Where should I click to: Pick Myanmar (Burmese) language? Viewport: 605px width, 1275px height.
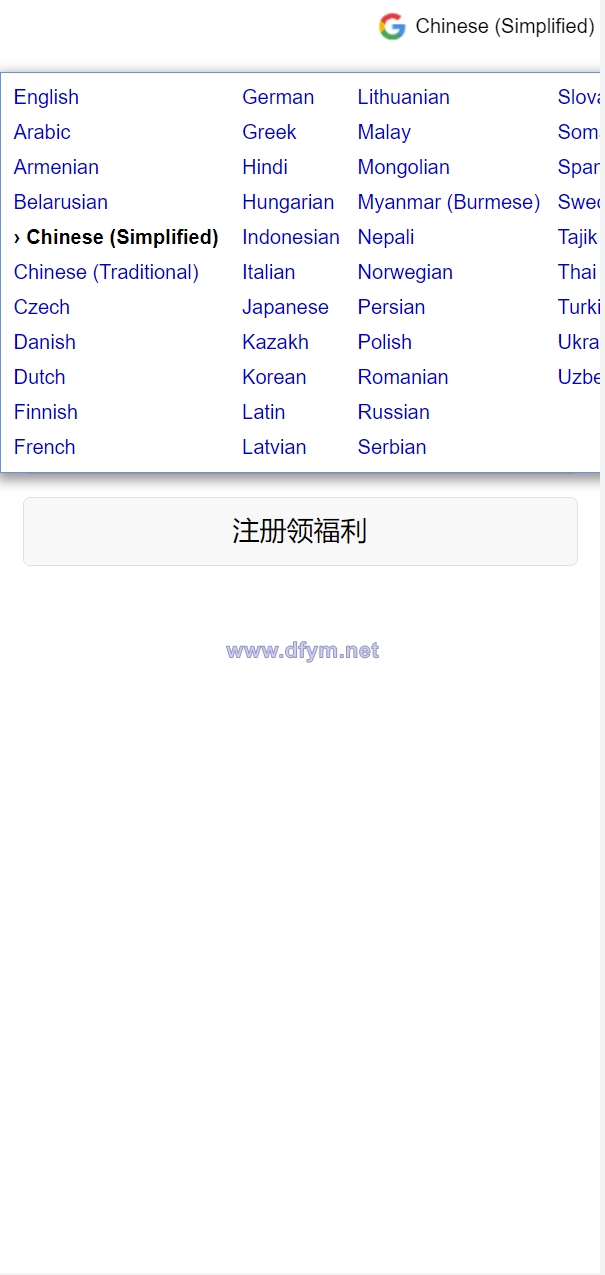[x=449, y=202]
